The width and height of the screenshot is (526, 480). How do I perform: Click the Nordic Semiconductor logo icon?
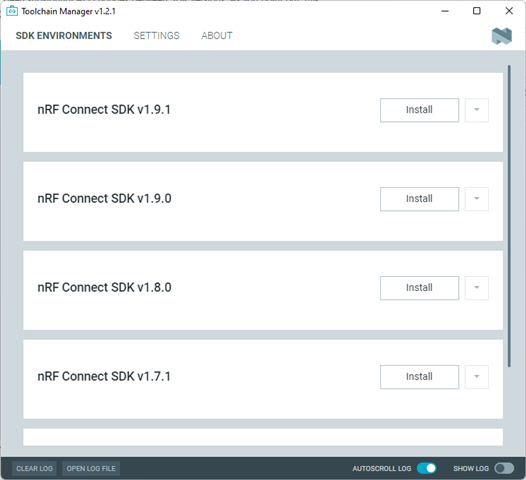(x=502, y=36)
